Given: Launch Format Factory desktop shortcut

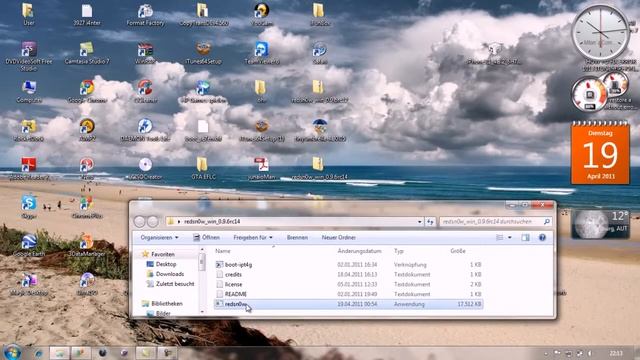Looking at the screenshot, I should click(145, 14).
